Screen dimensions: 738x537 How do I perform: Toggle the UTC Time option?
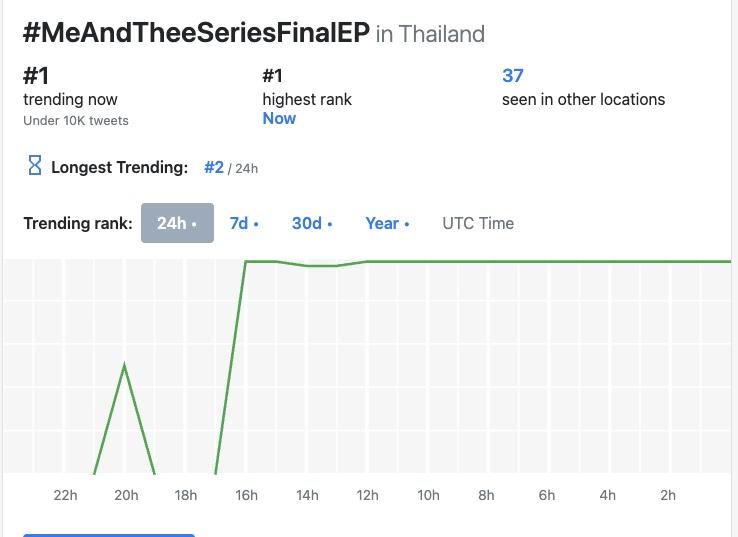478,223
